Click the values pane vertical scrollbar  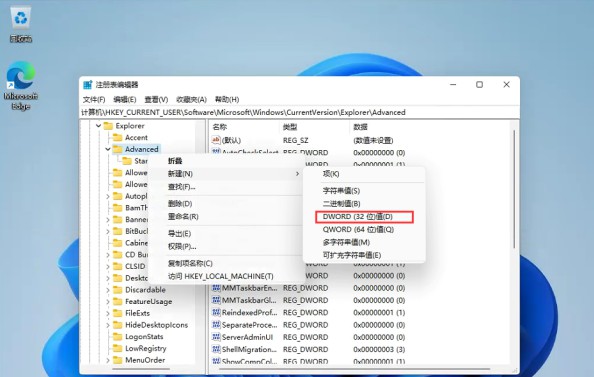[x=514, y=189]
